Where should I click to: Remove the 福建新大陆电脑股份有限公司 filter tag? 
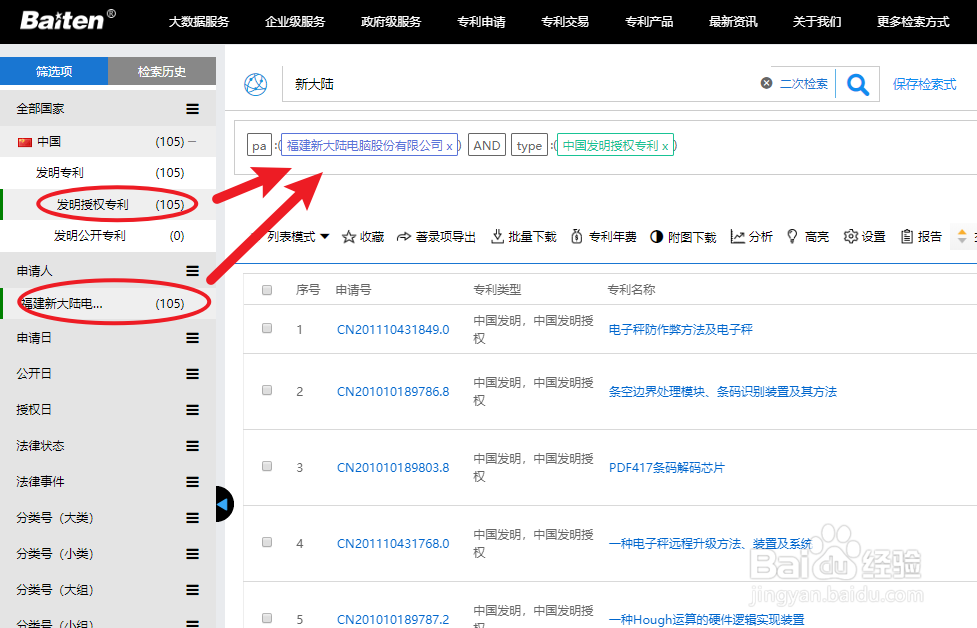tap(449, 146)
